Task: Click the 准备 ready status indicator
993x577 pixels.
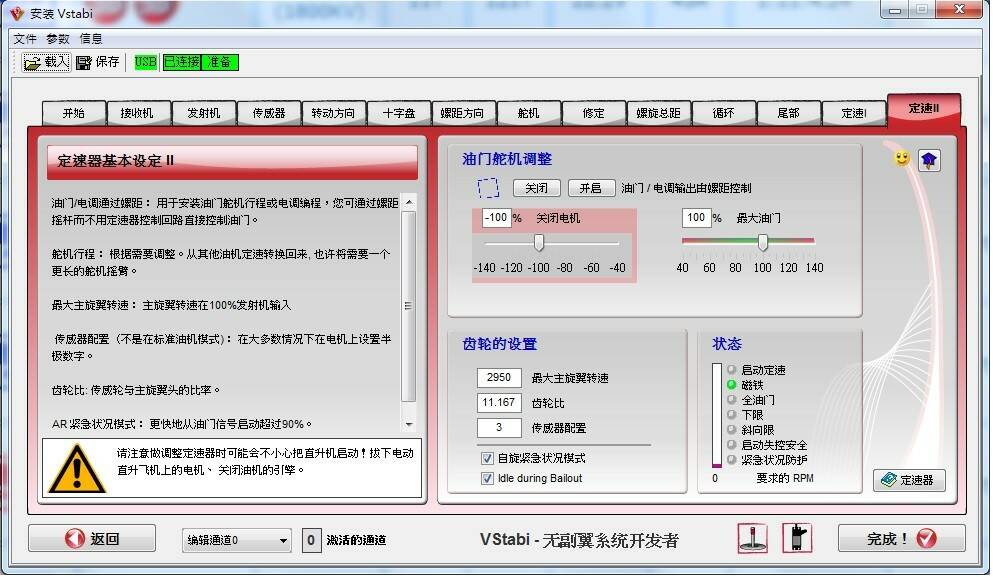Action: [x=220, y=62]
